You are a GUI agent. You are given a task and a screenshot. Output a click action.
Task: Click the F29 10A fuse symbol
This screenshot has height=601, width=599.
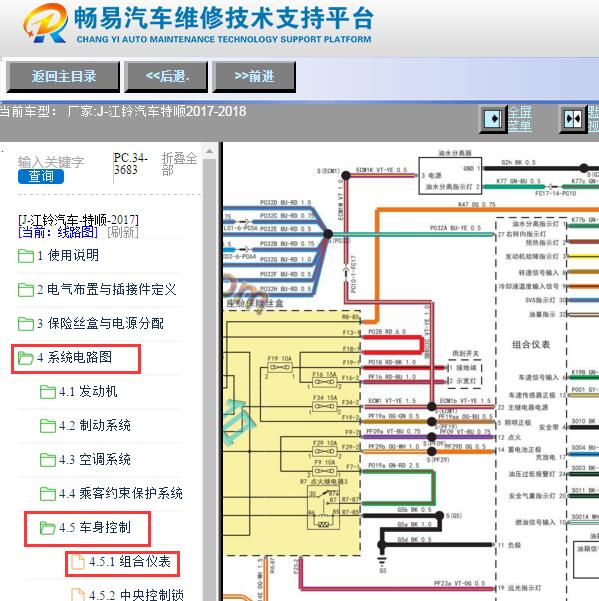click(x=325, y=452)
